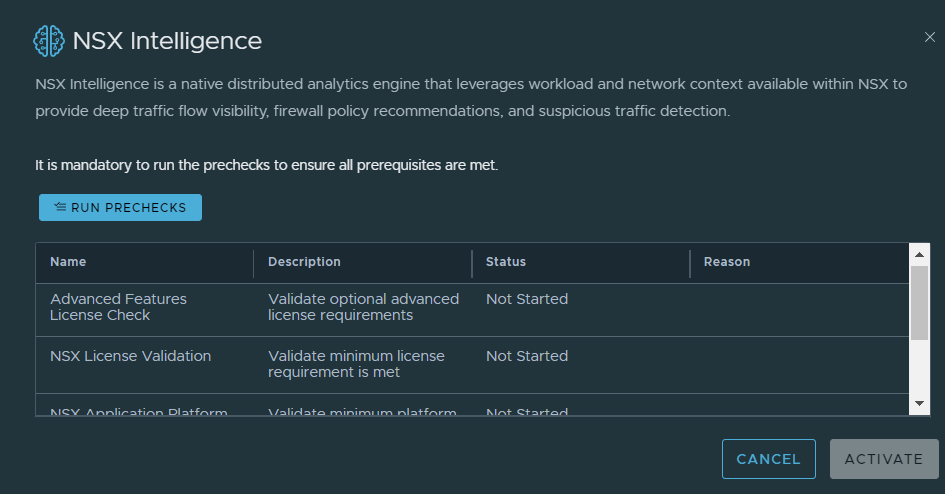
Task: Click the table scrollbar down arrow
Action: coord(919,404)
